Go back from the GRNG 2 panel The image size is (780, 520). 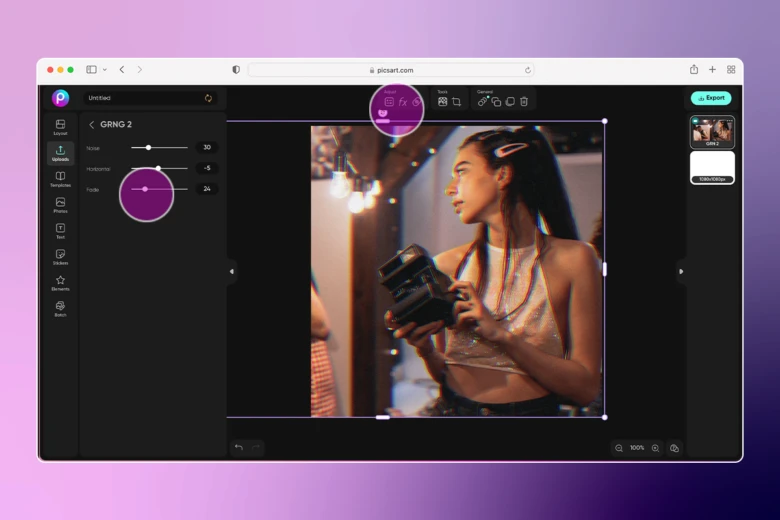pyautogui.click(x=92, y=125)
